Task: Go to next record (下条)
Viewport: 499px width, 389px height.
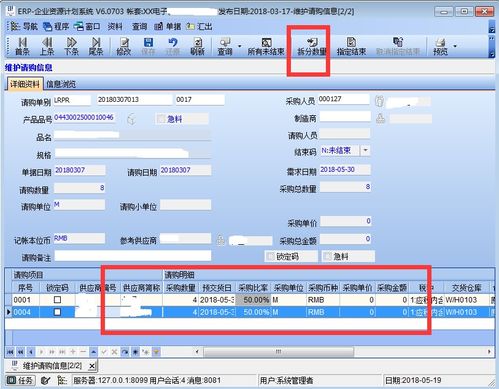Action: pyautogui.click(x=71, y=46)
